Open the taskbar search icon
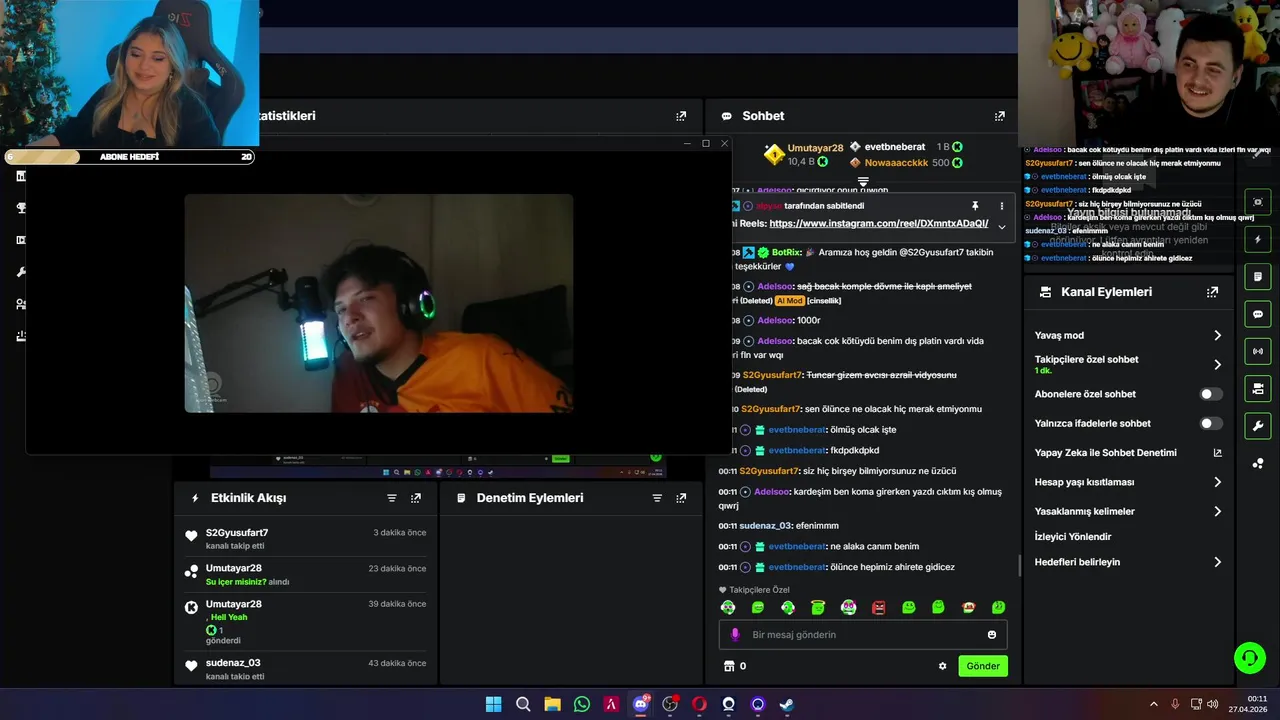This screenshot has width=1280, height=720. 522,704
